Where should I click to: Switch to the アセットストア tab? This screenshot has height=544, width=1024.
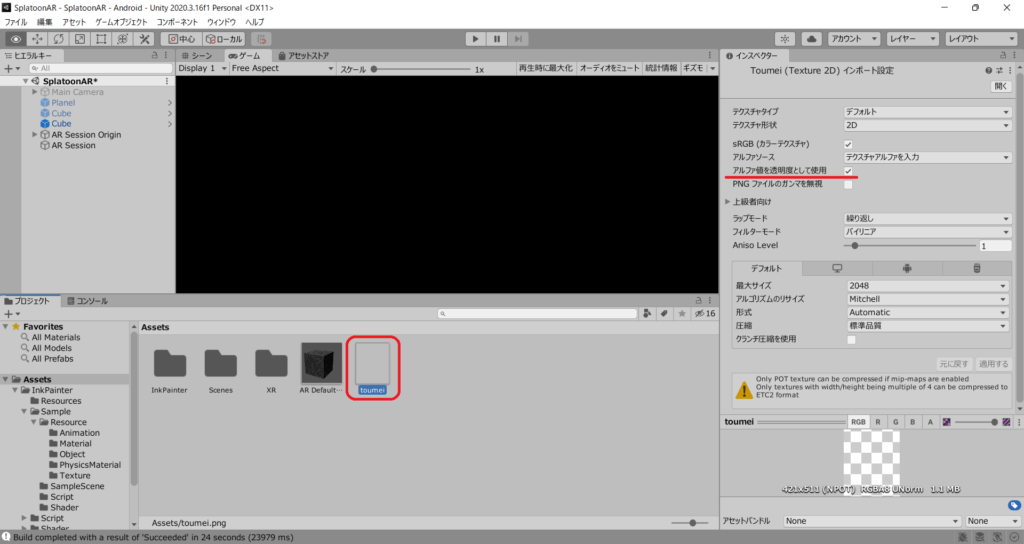point(304,56)
